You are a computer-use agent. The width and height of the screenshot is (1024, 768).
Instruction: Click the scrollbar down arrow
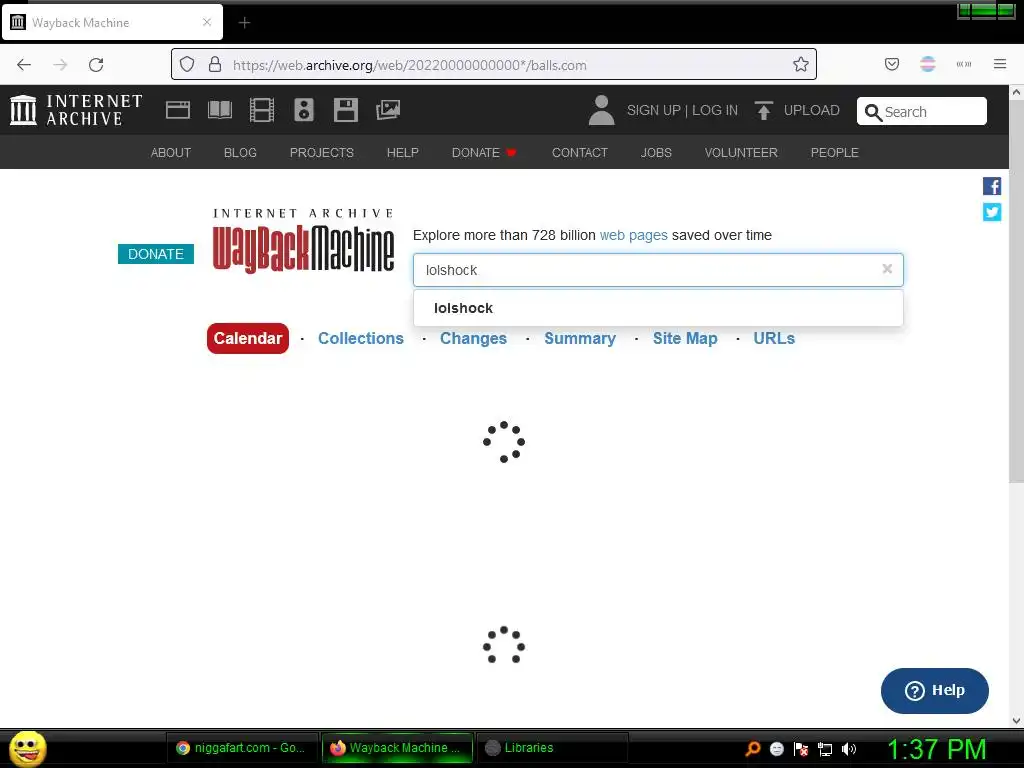tap(1016, 721)
